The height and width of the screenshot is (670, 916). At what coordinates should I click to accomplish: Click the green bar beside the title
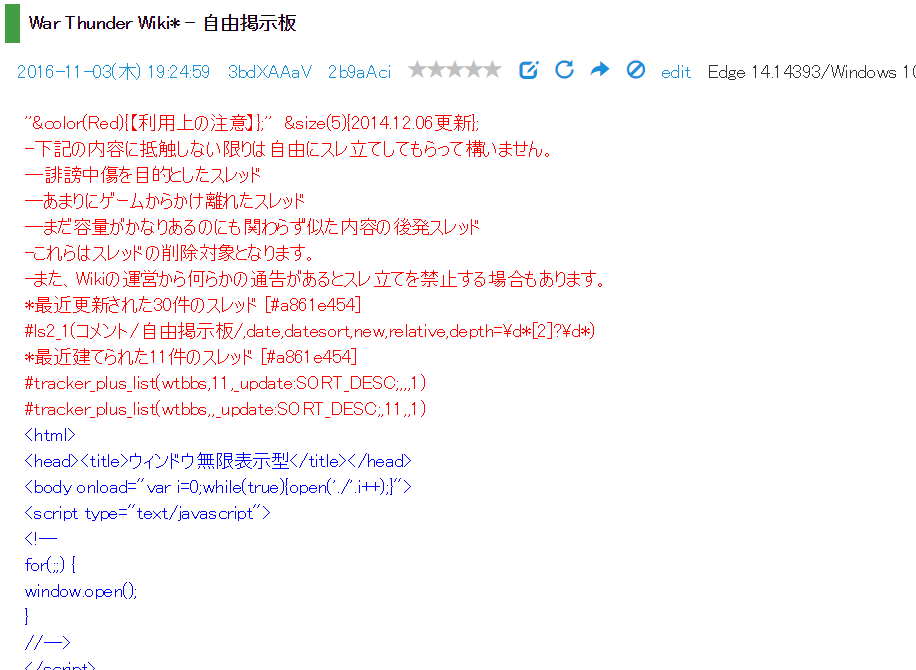click(x=12, y=23)
